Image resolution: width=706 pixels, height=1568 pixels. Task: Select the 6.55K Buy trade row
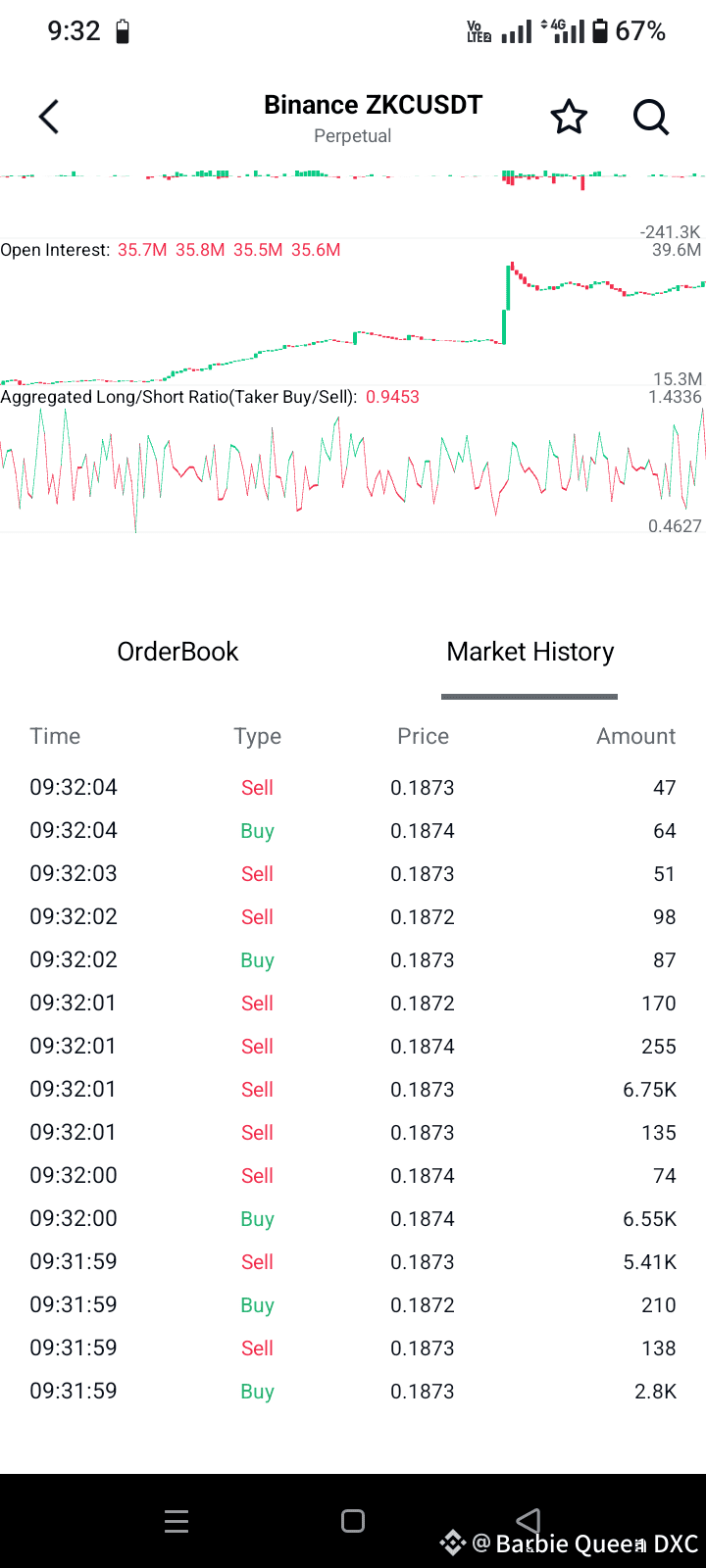point(353,1218)
